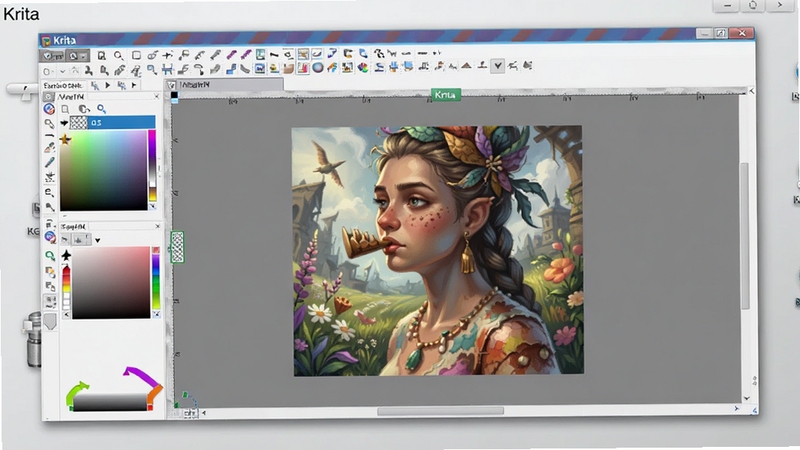This screenshot has height=450, width=800.
Task: Click the girl portrait painting on the canvas
Action: coord(438,251)
